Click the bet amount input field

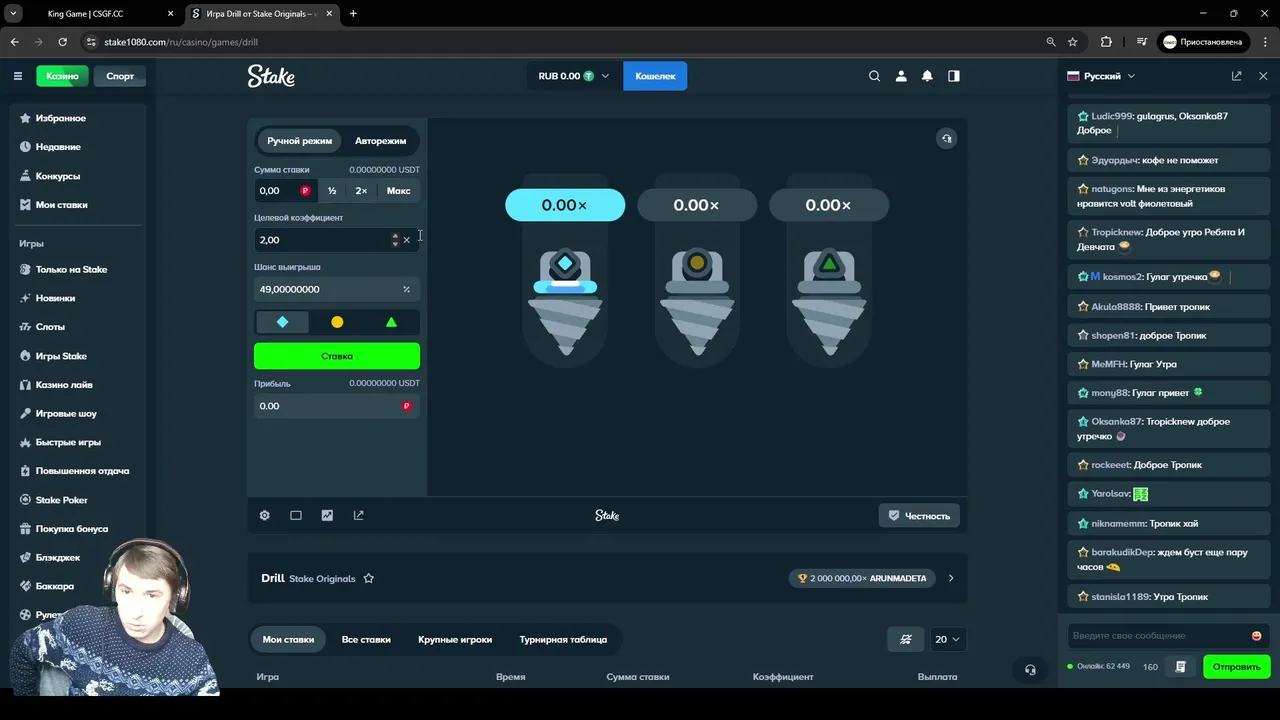(285, 191)
